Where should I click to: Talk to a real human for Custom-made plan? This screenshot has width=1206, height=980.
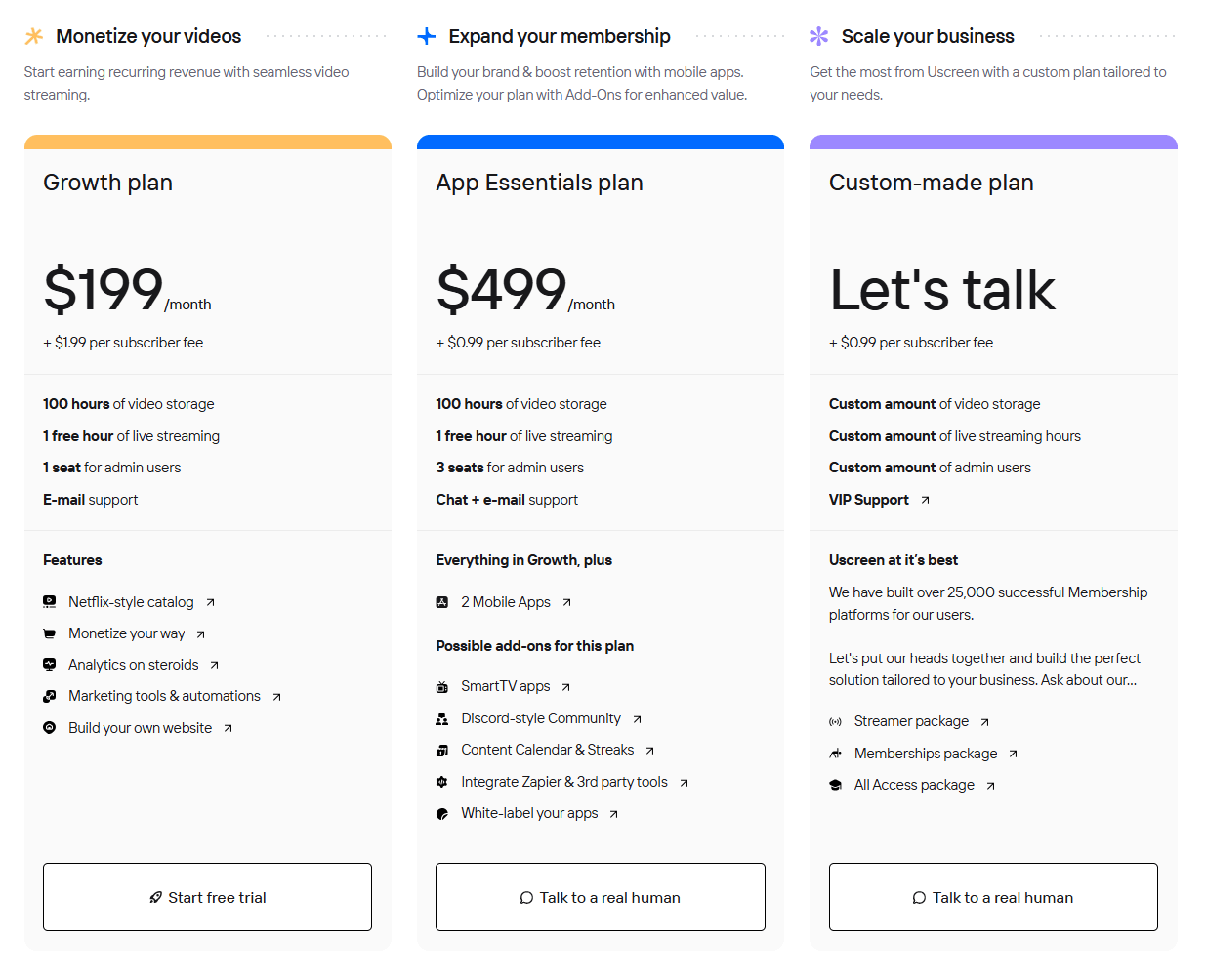tap(993, 897)
